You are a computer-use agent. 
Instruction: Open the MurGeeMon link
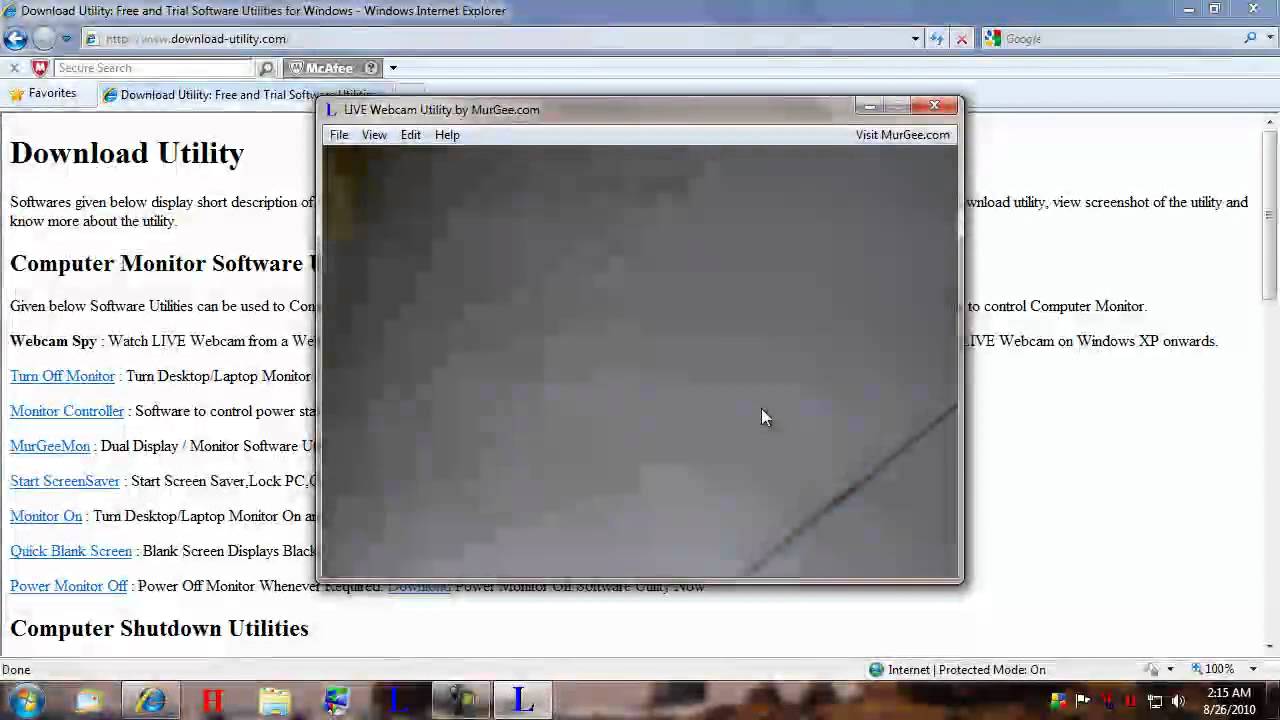50,446
